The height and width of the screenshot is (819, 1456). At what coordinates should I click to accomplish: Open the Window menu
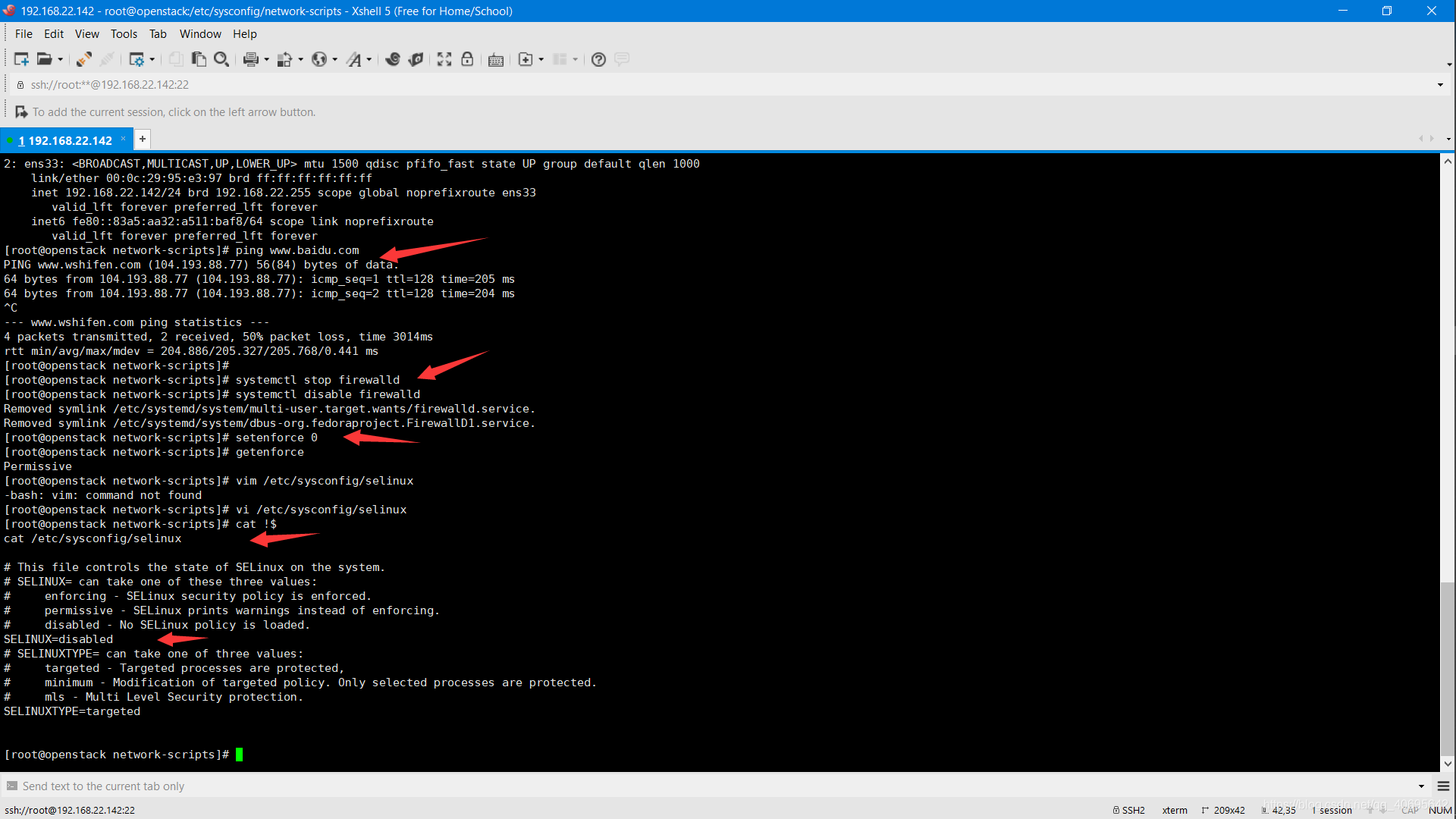[x=200, y=34]
